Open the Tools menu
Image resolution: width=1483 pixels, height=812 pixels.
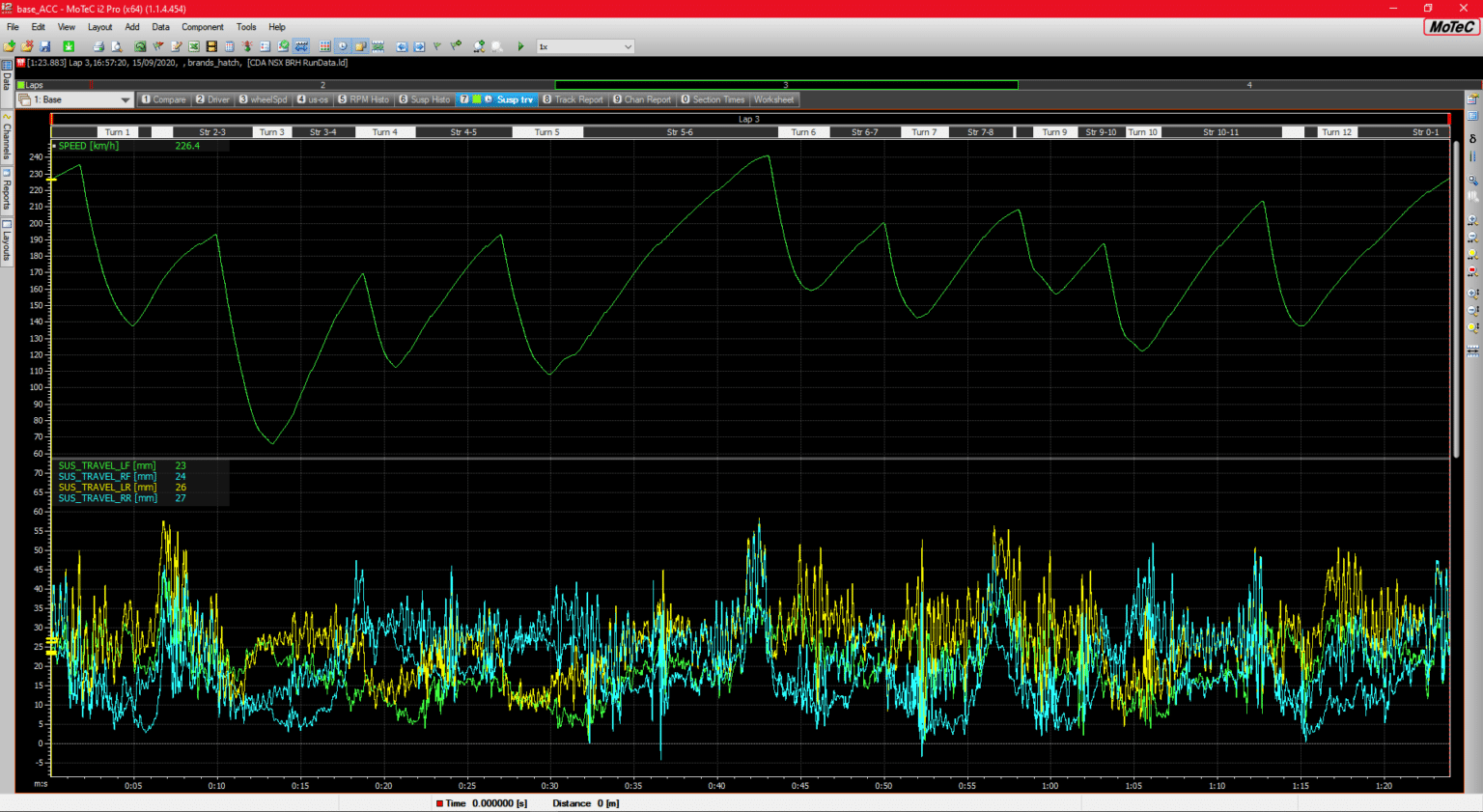tap(246, 27)
